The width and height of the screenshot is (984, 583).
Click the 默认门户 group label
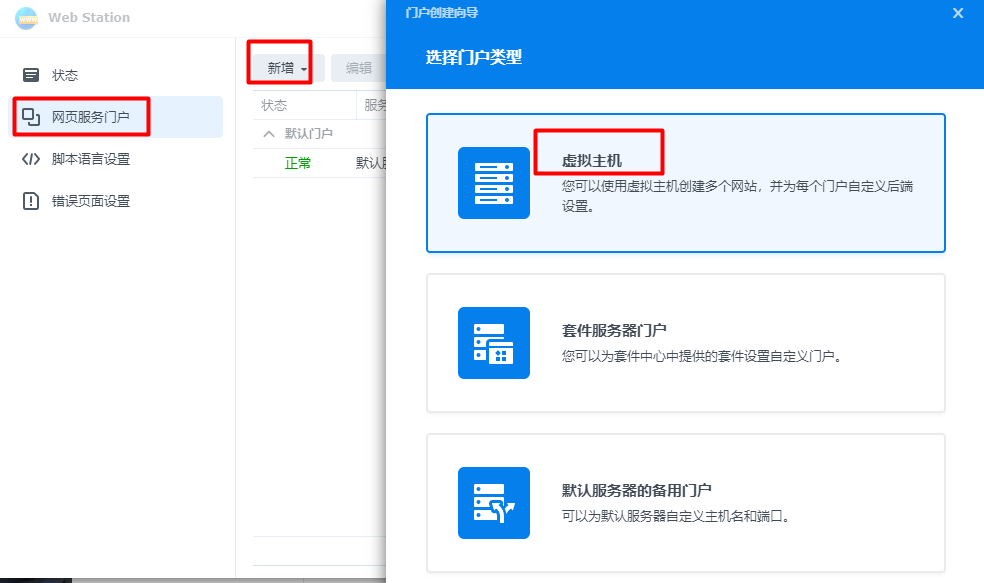[309, 134]
